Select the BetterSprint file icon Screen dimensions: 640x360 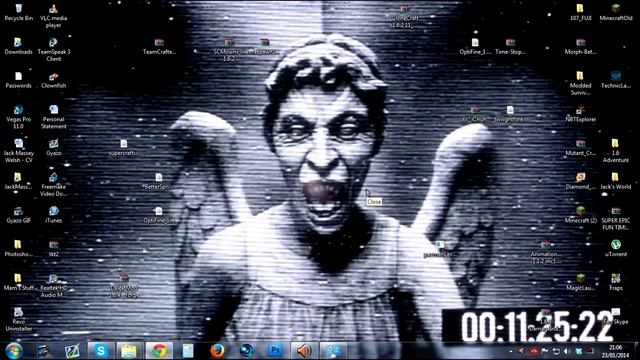[x=158, y=180]
